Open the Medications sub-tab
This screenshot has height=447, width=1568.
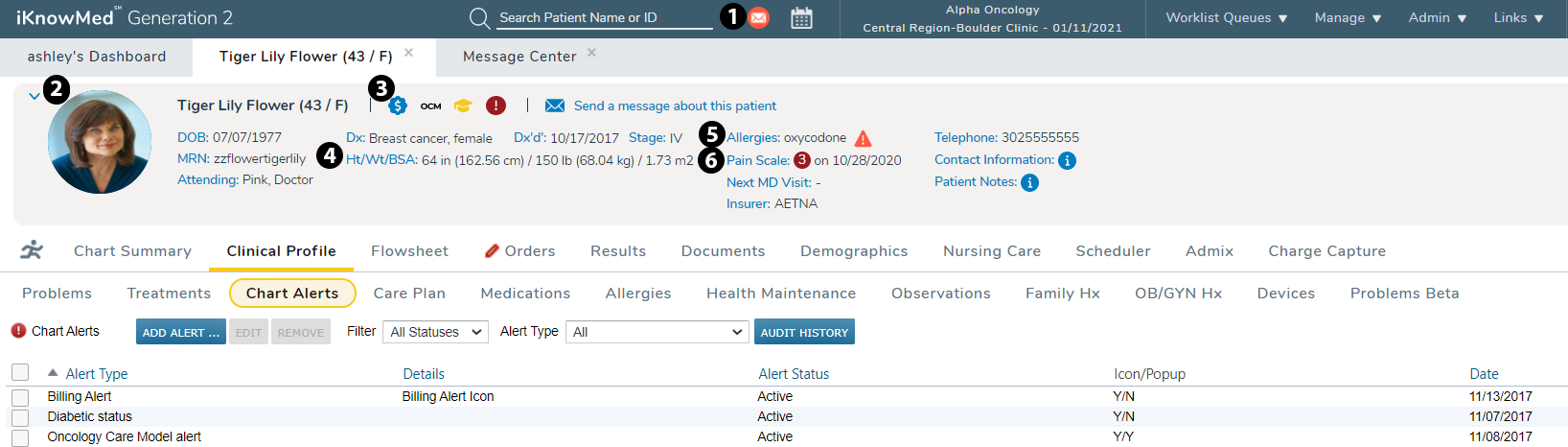point(525,294)
